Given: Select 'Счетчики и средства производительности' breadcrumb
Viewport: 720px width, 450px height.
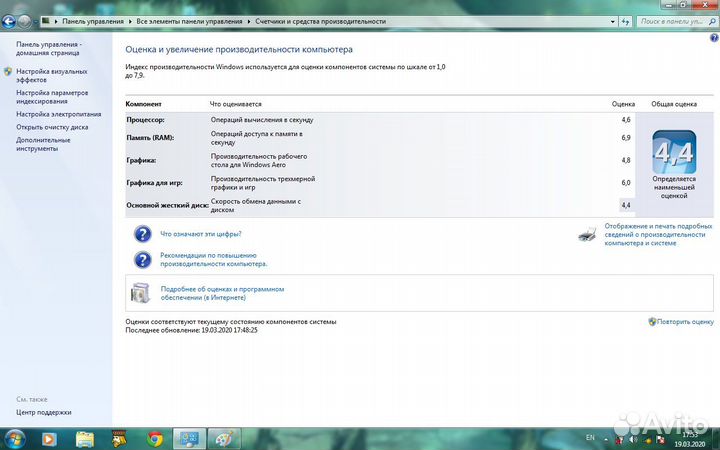Looking at the screenshot, I should click(x=321, y=21).
